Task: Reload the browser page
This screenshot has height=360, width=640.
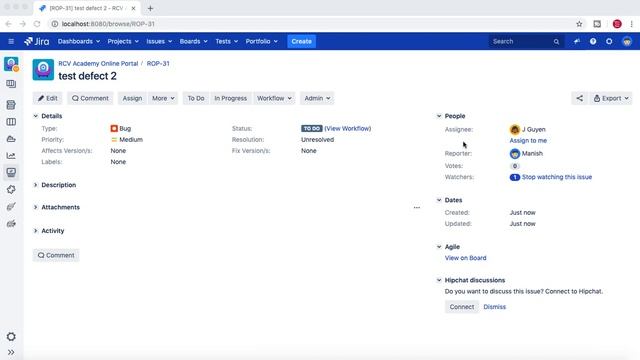Action: pos(37,24)
